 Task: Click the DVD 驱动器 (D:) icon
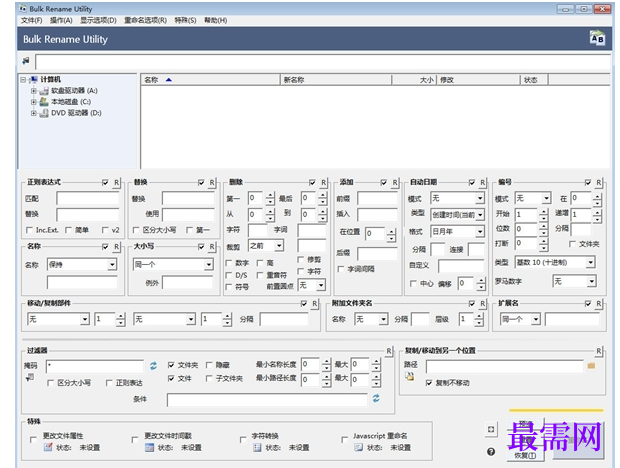point(44,113)
